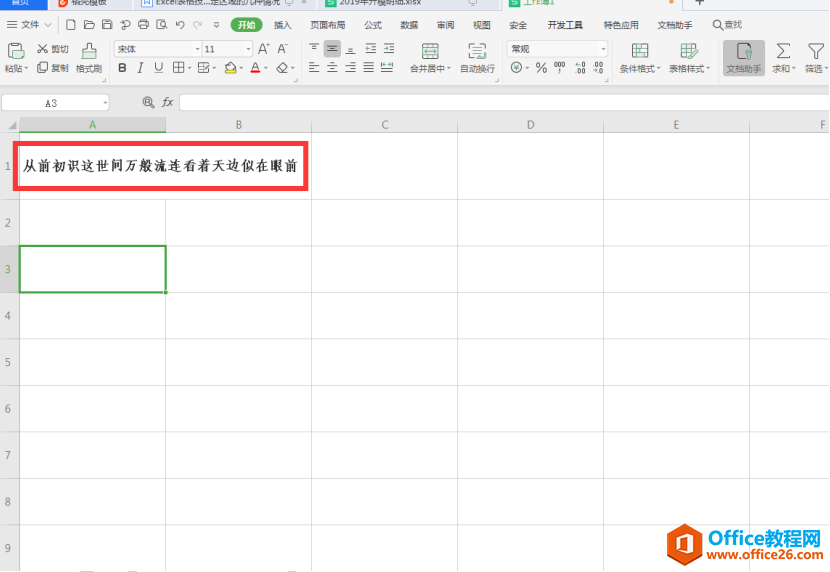Switch to the 页面布局 ribbon tab
The height and width of the screenshot is (572, 830).
pos(328,25)
